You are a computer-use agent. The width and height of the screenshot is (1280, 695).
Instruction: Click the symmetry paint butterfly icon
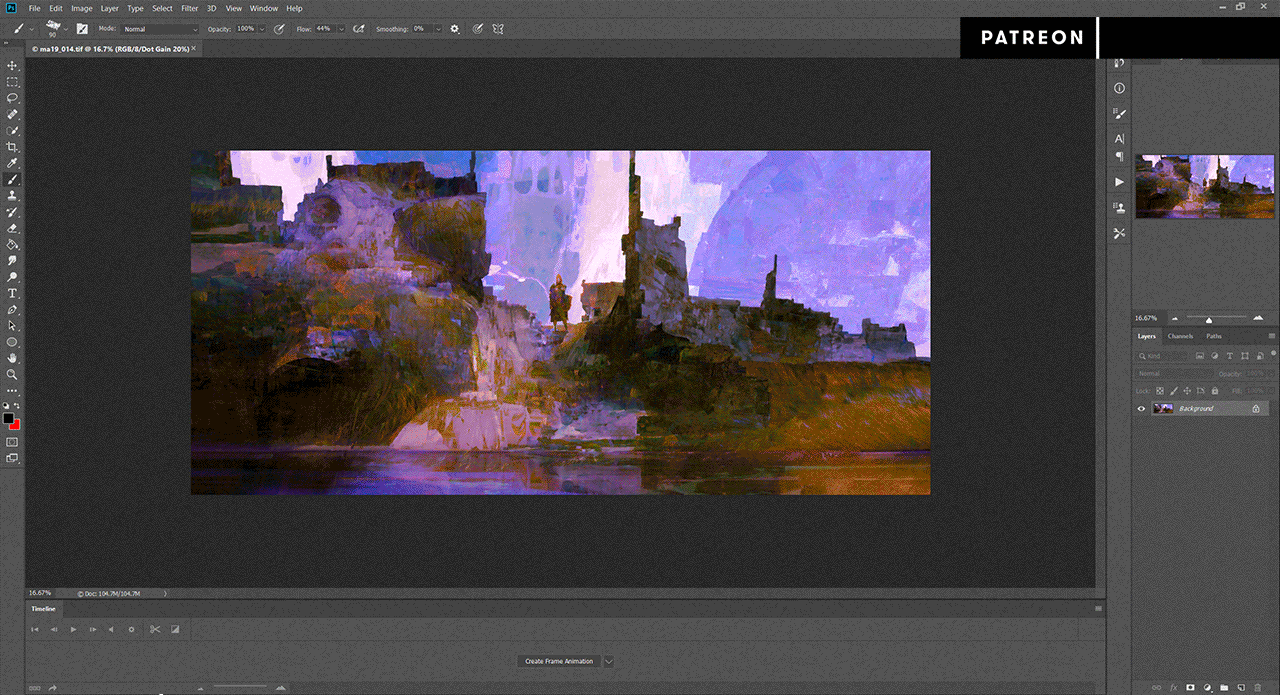(x=498, y=29)
